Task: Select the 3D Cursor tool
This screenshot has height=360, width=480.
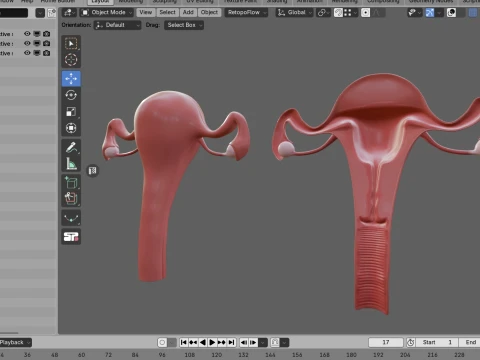Action: click(x=71, y=60)
